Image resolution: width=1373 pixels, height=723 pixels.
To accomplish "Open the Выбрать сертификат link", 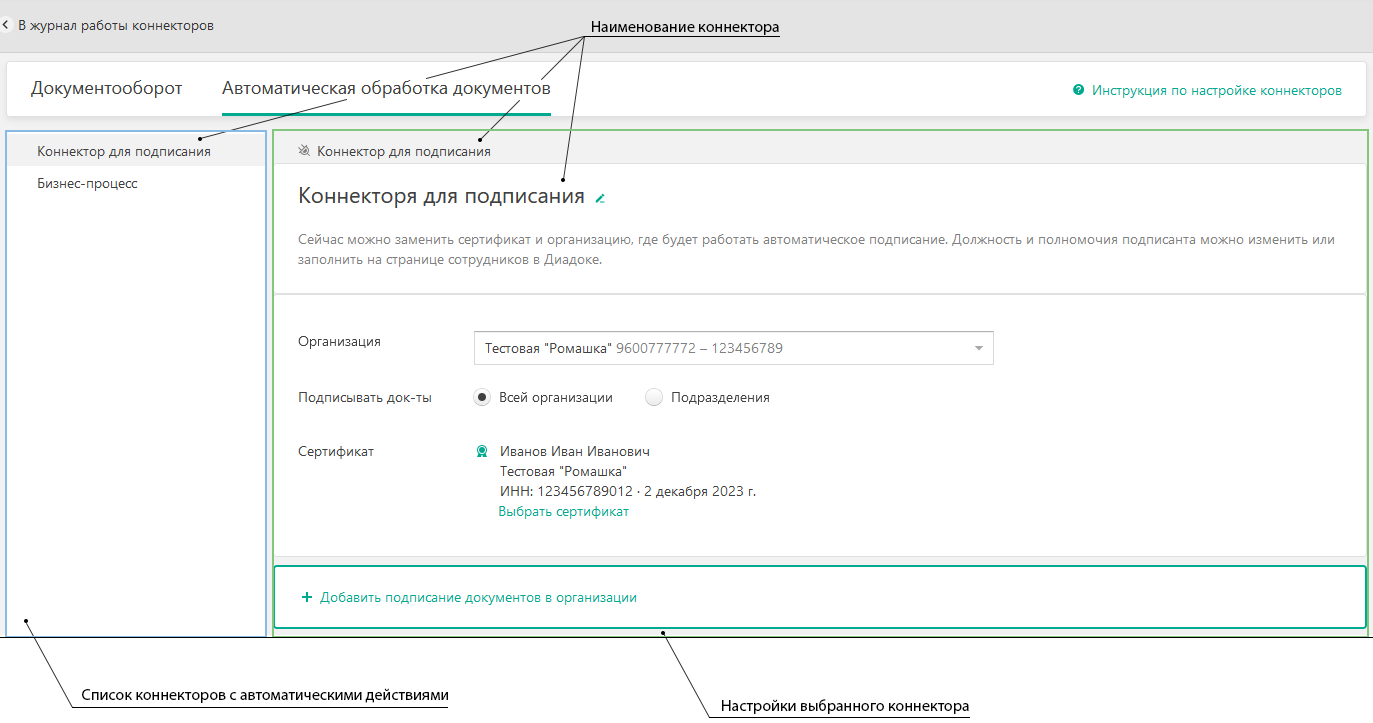I will [564, 511].
